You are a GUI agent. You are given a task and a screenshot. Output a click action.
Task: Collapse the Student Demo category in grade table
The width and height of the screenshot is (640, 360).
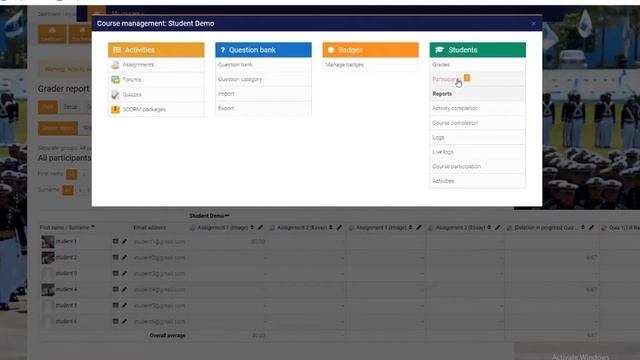click(227, 216)
